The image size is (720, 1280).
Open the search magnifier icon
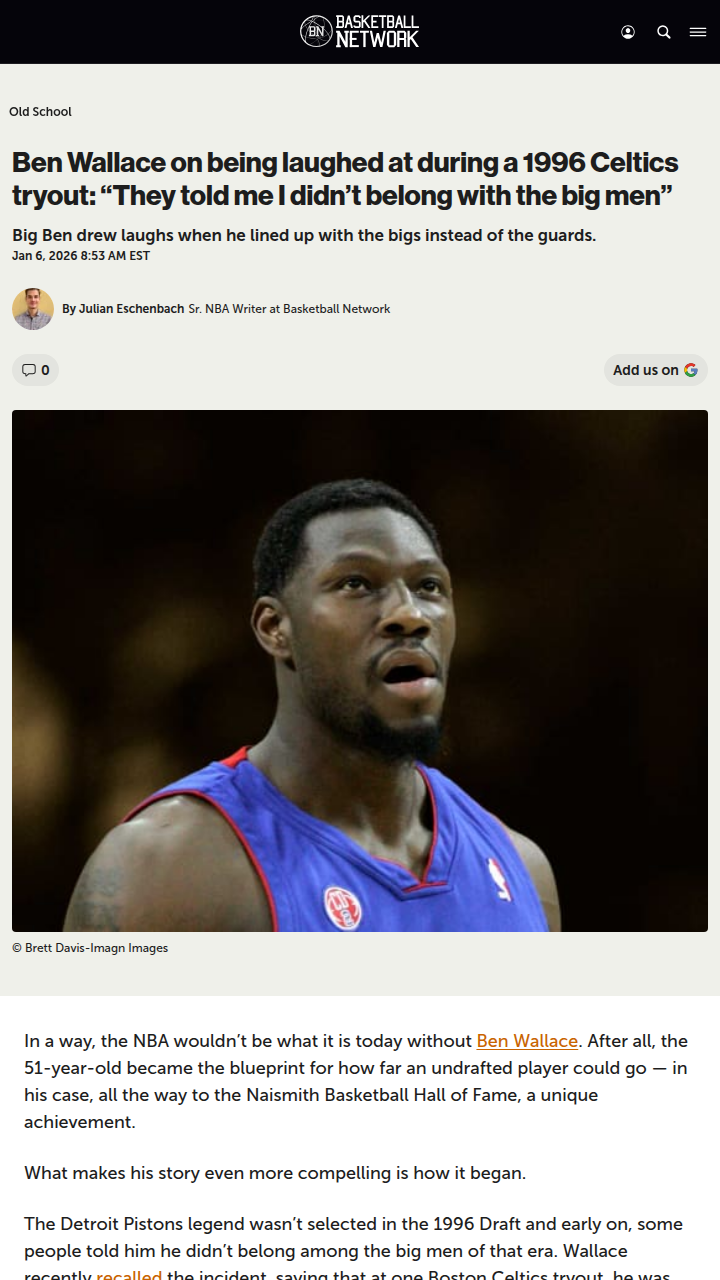(x=664, y=32)
